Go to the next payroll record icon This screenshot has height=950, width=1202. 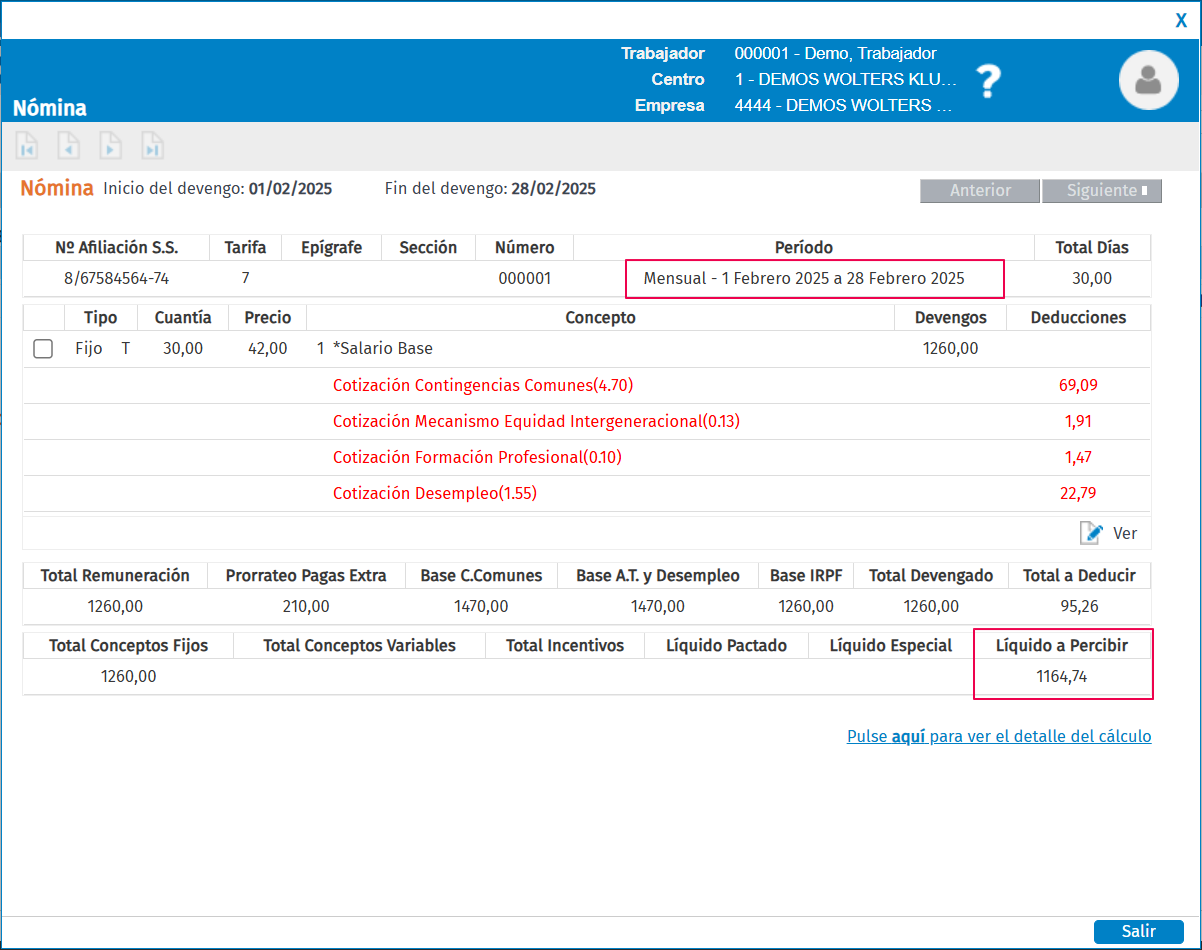point(110,147)
